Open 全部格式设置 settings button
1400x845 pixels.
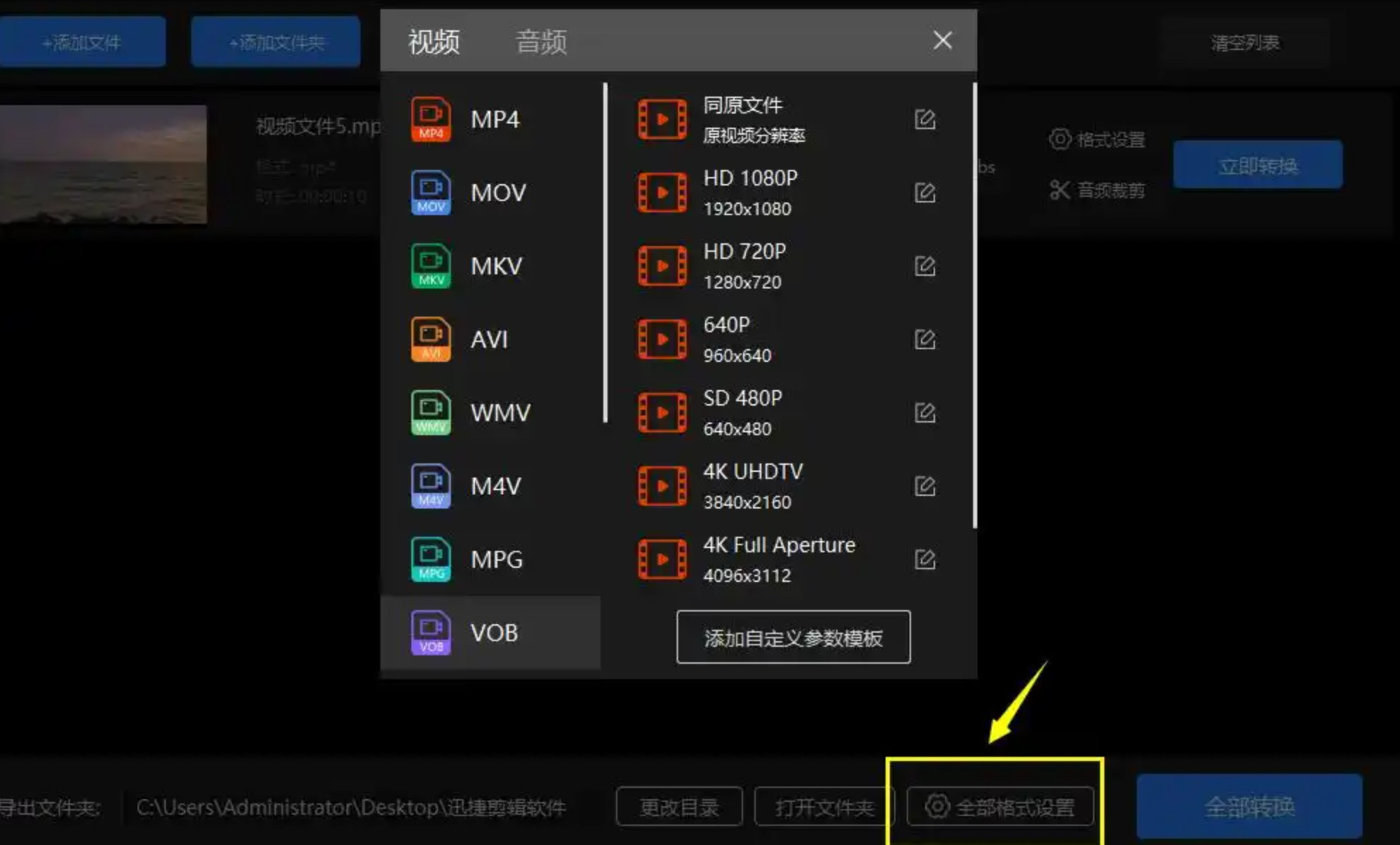click(x=1000, y=806)
